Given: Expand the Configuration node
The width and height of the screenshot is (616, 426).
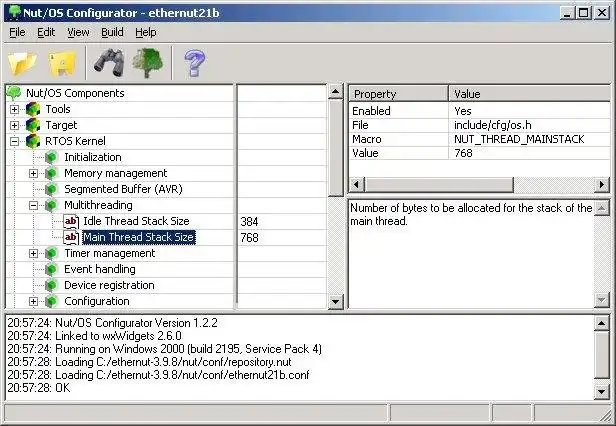Looking at the screenshot, I should tap(33, 301).
